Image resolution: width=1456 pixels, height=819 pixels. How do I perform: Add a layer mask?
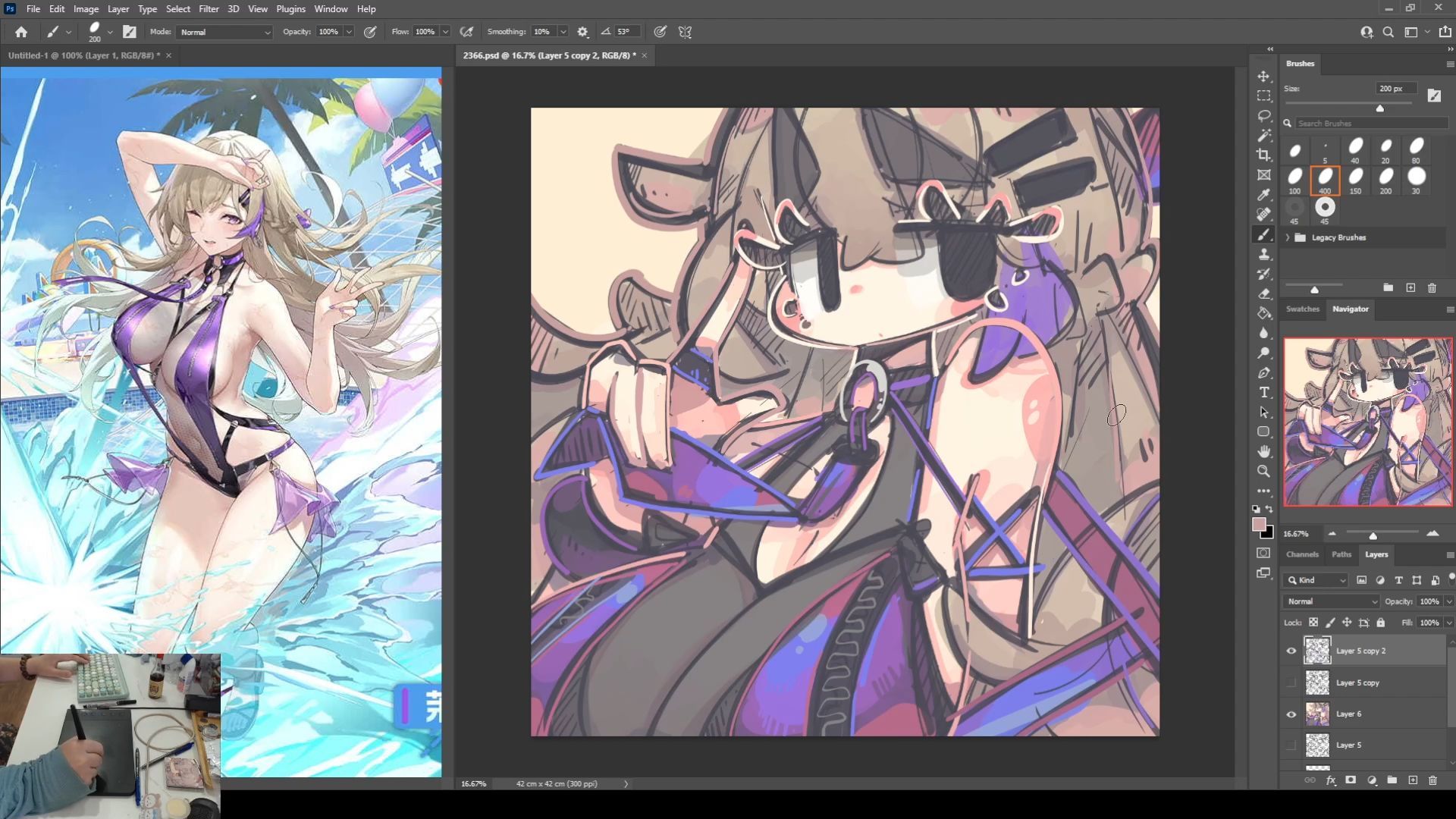[1351, 780]
